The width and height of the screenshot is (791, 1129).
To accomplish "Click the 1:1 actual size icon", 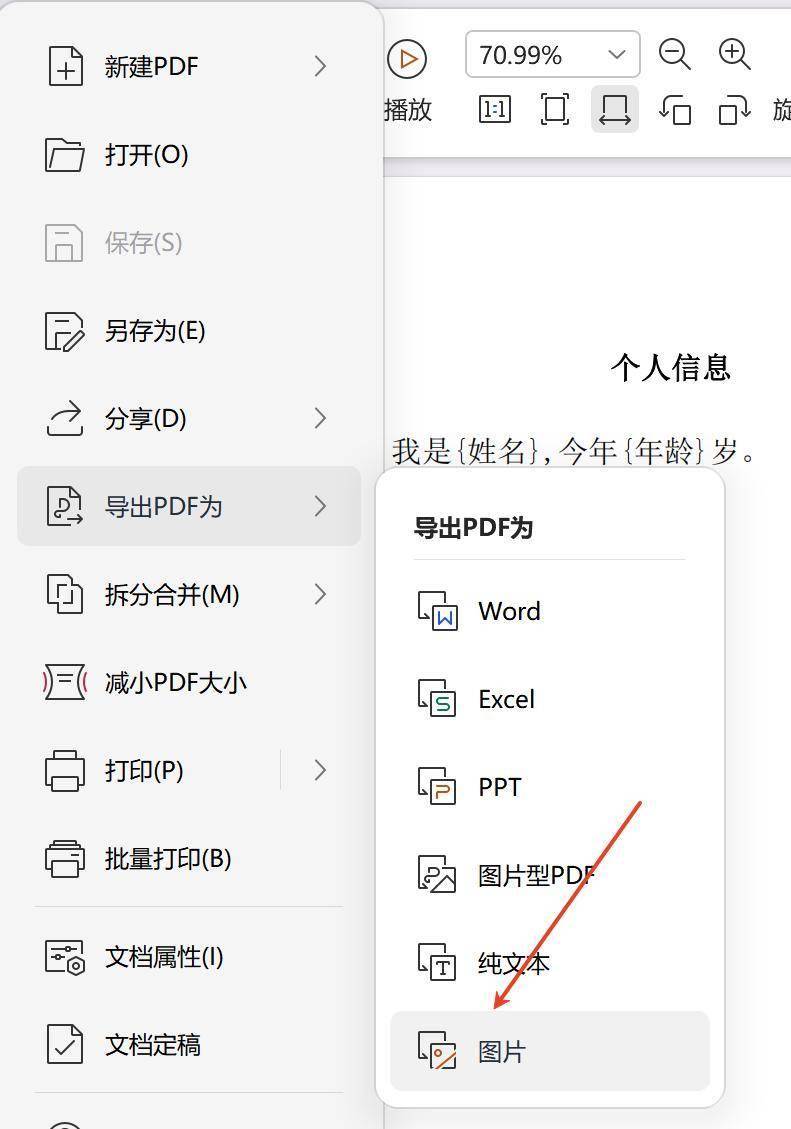I will pos(495,109).
